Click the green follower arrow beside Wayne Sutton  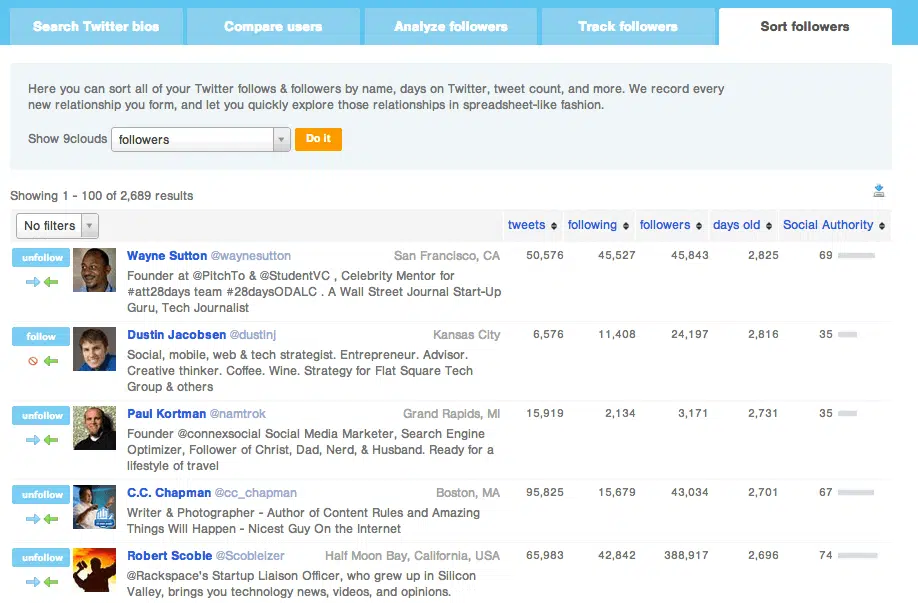(51, 282)
